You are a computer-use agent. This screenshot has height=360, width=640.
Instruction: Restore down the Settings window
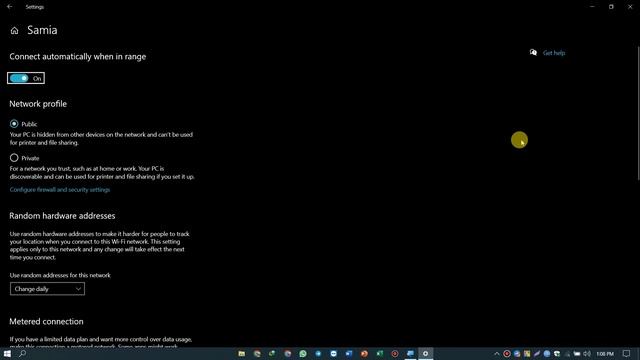(x=611, y=7)
